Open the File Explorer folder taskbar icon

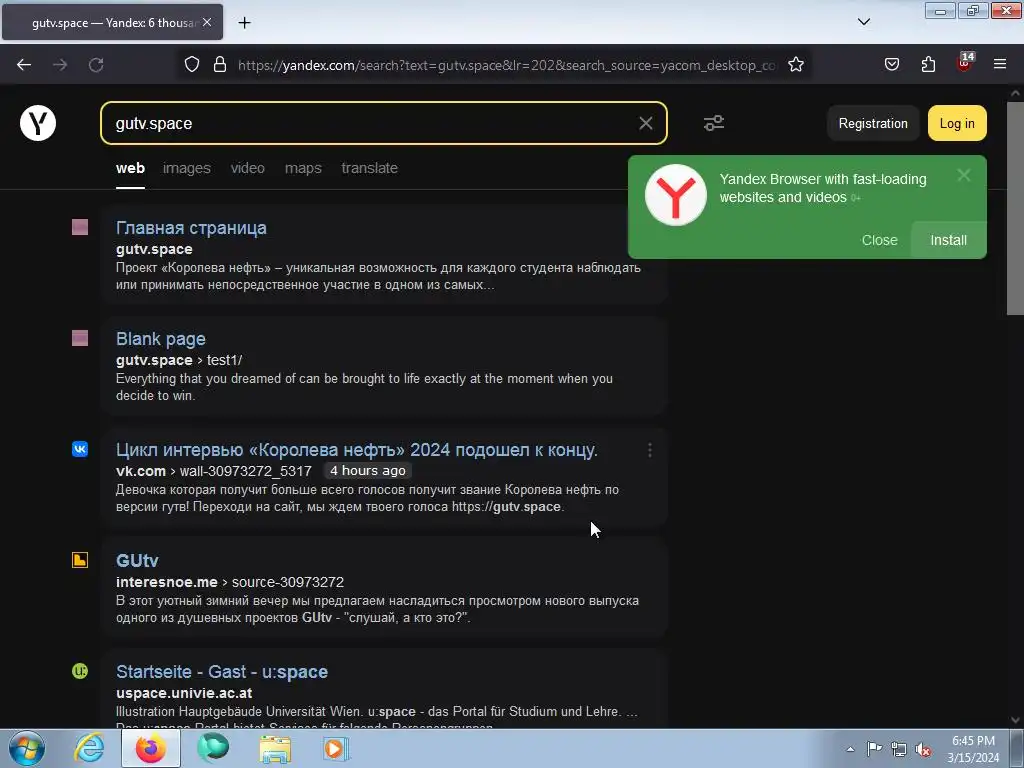[275, 748]
